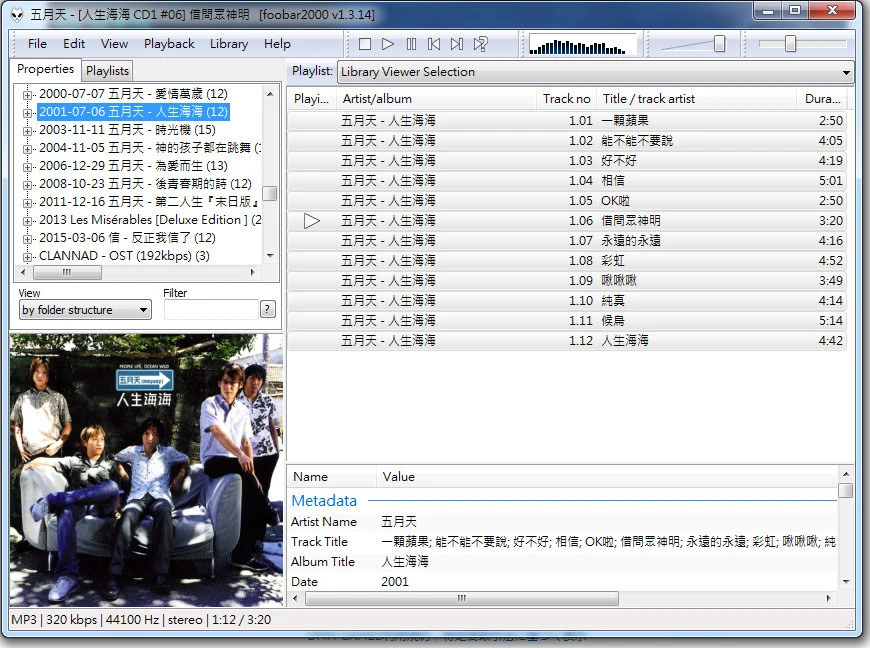The width and height of the screenshot is (870, 648).
Task: Click the Stop playback button
Action: [x=365, y=44]
